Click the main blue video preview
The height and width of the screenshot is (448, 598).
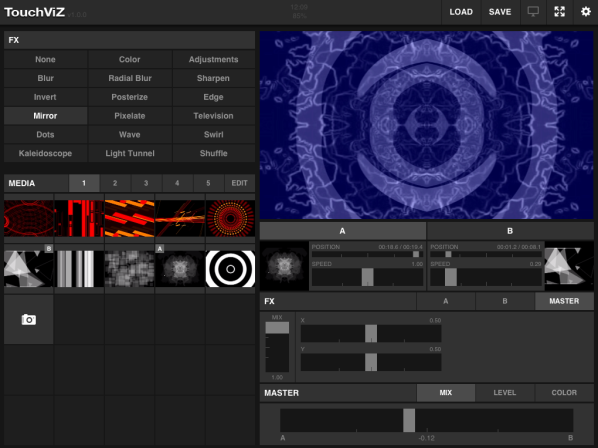[x=426, y=125]
